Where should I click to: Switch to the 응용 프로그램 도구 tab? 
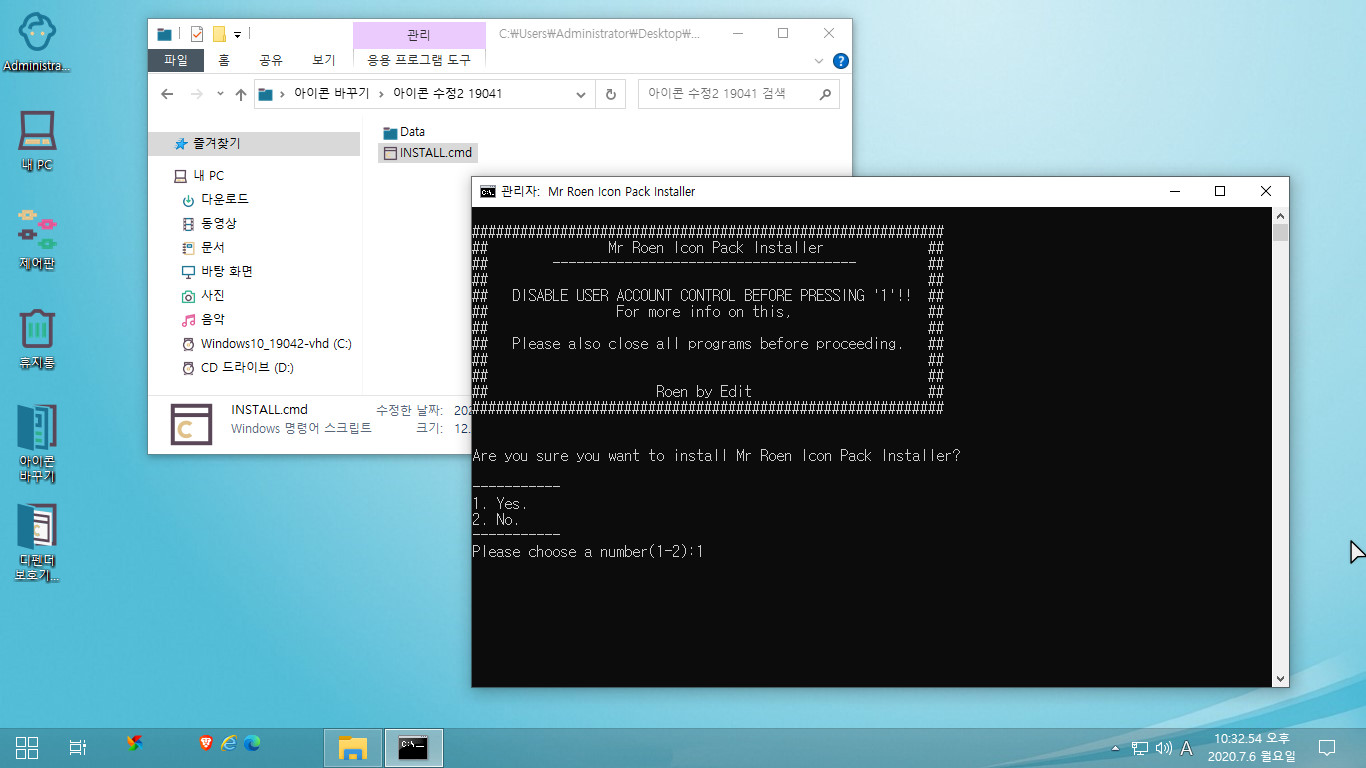click(x=419, y=60)
